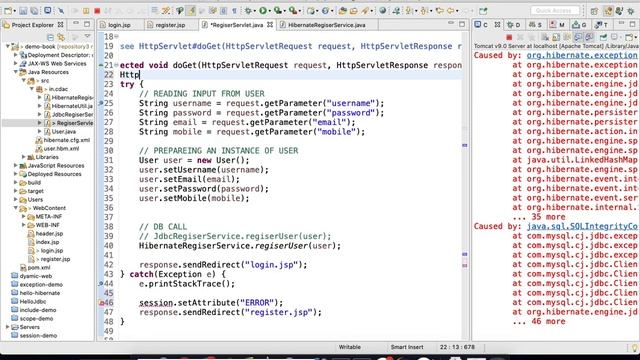Toggle Link with Editor in Project Explorer
The height and width of the screenshot is (360, 640).
pyautogui.click(x=61, y=37)
